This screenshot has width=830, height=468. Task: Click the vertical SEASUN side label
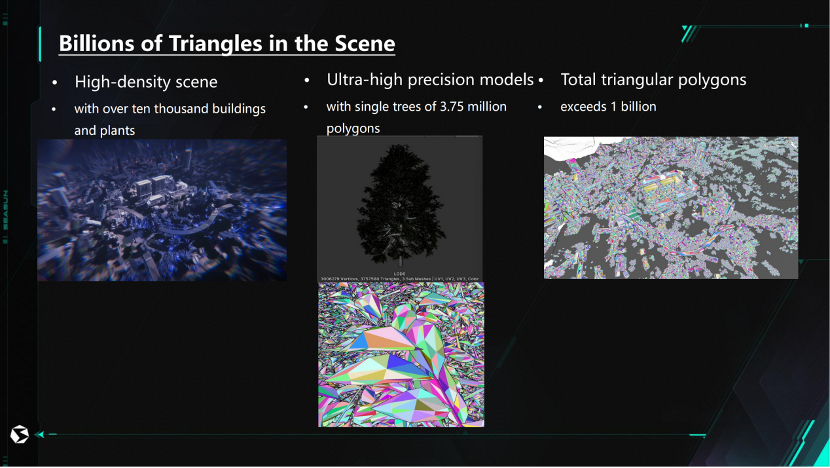point(5,208)
